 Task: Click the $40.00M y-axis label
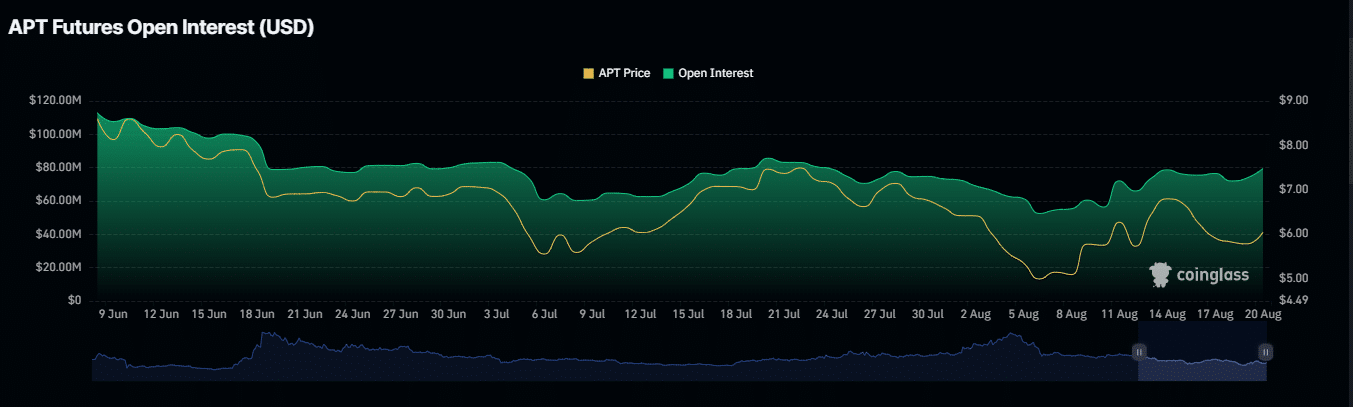pos(59,234)
